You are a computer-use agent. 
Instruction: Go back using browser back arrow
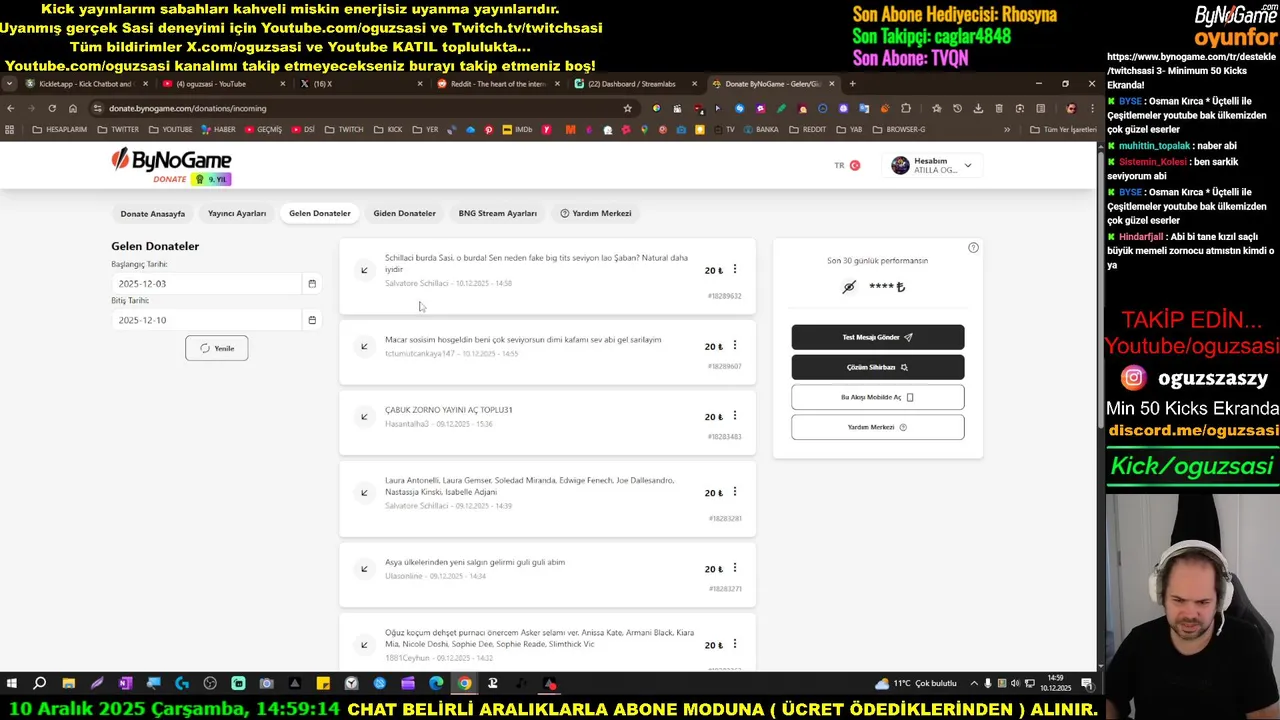coord(11,108)
